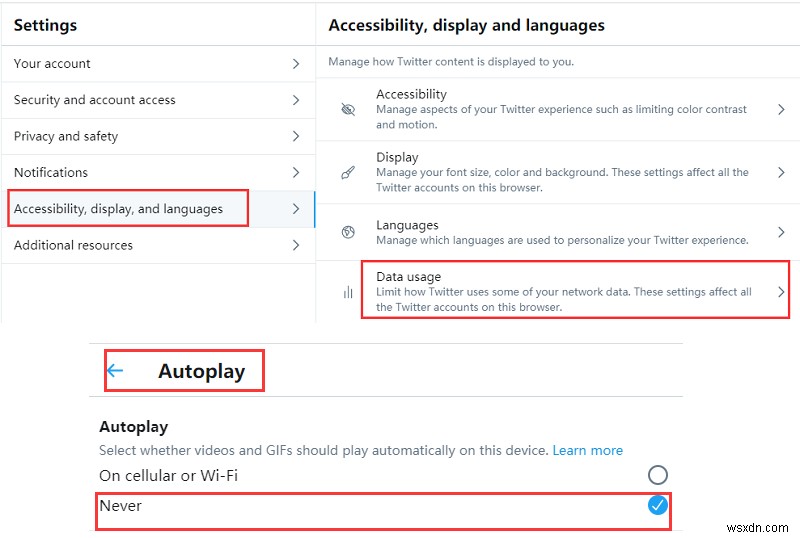Viewport: 800px width, 538px height.
Task: Click the Languages globe icon
Action: click(x=348, y=232)
